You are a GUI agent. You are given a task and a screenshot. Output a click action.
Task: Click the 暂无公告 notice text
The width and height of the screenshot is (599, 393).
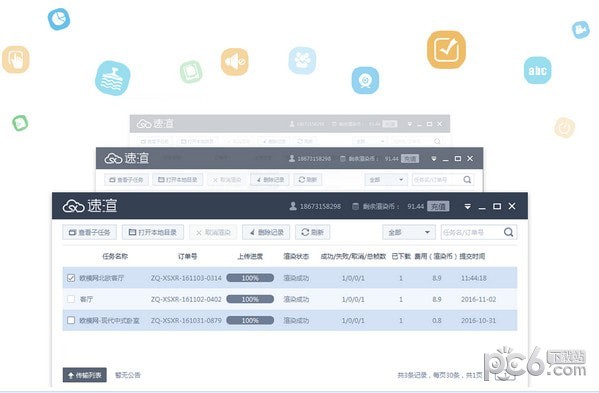[x=128, y=375]
